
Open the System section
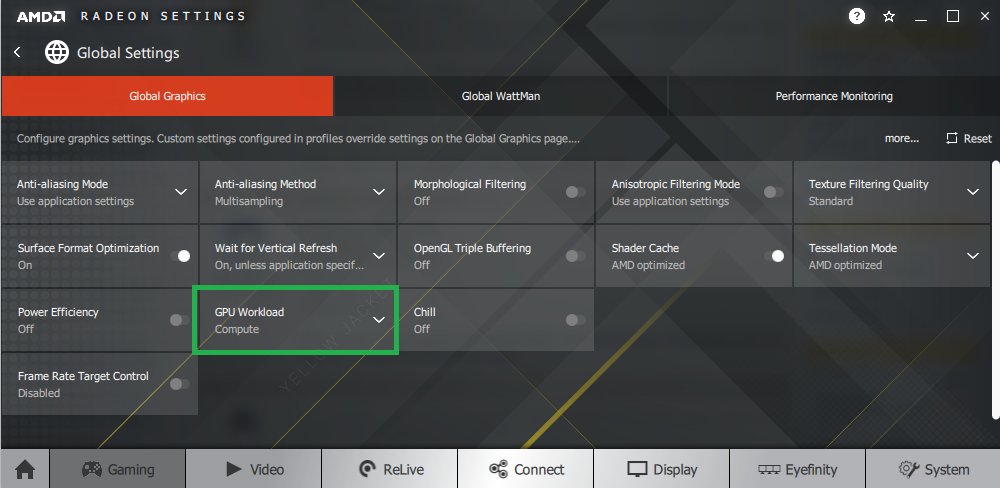[933, 470]
